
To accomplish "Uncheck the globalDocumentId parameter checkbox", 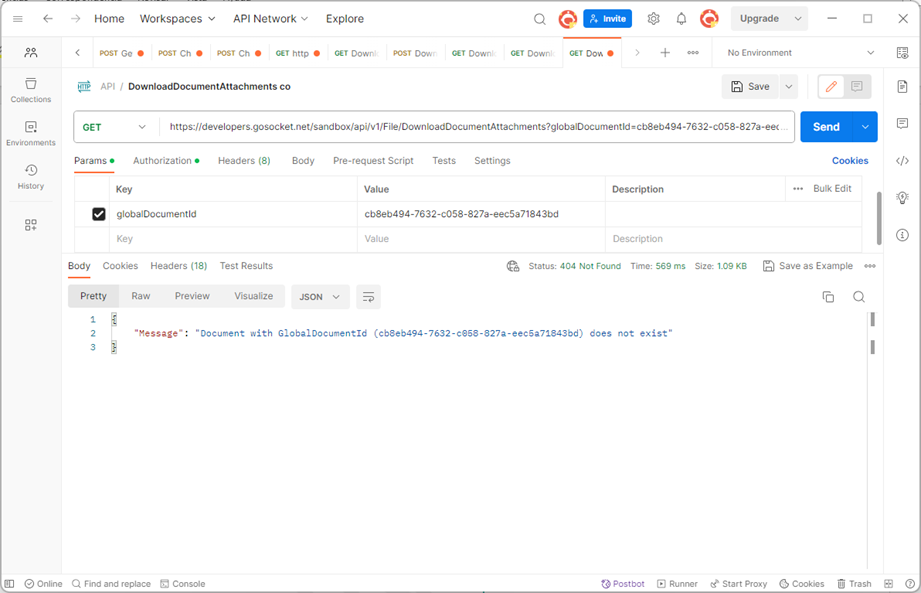I will (x=99, y=214).
